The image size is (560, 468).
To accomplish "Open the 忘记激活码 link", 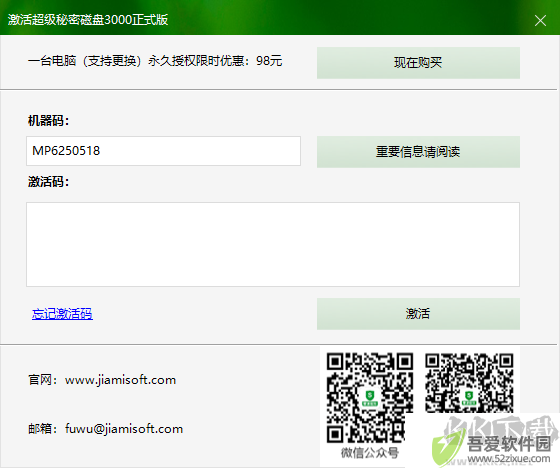I will pos(62,314).
